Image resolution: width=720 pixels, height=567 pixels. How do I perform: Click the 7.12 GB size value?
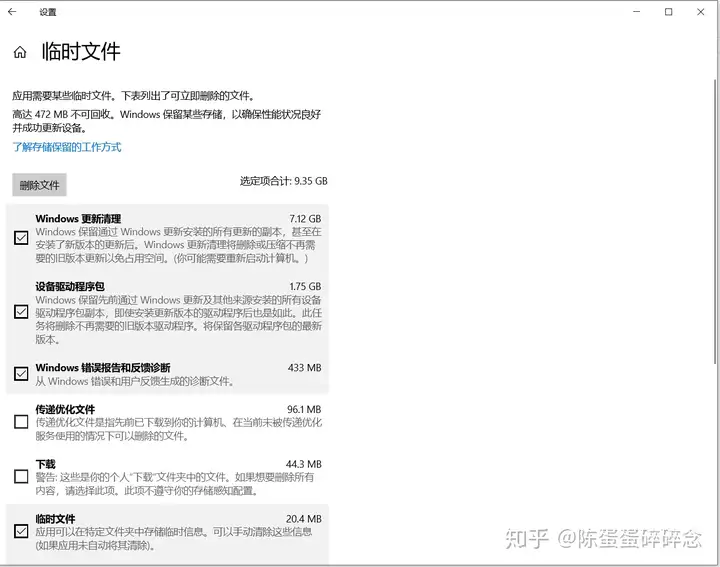pyautogui.click(x=305, y=219)
